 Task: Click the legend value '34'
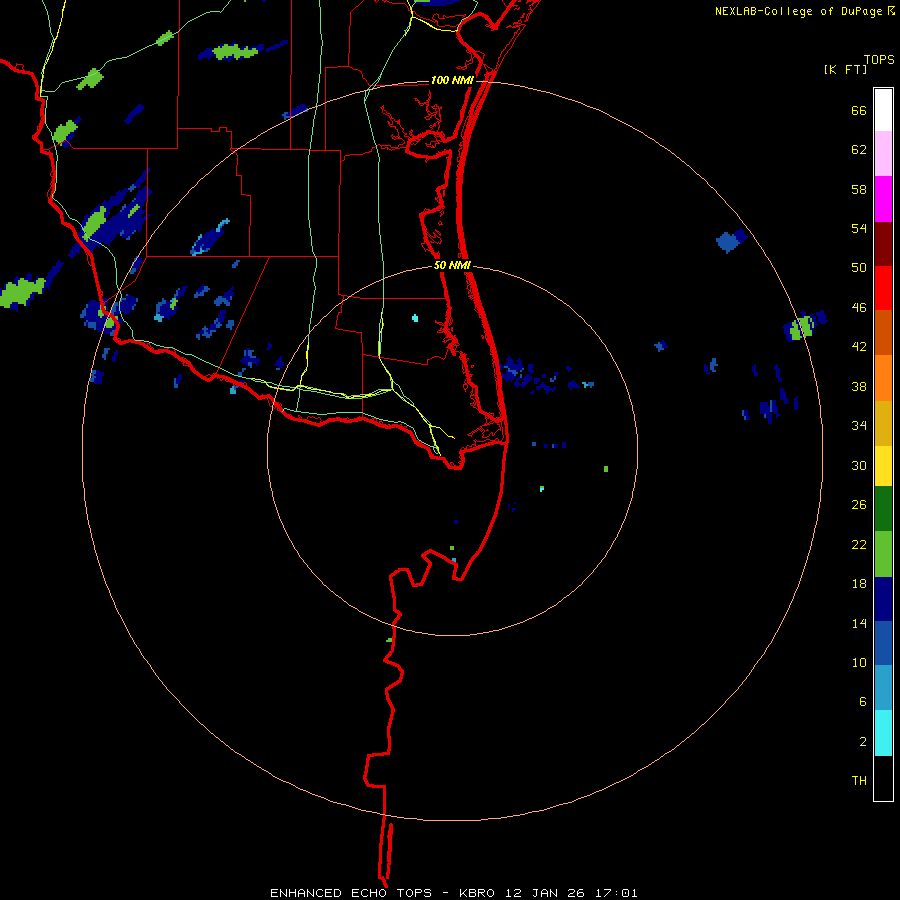tap(859, 425)
